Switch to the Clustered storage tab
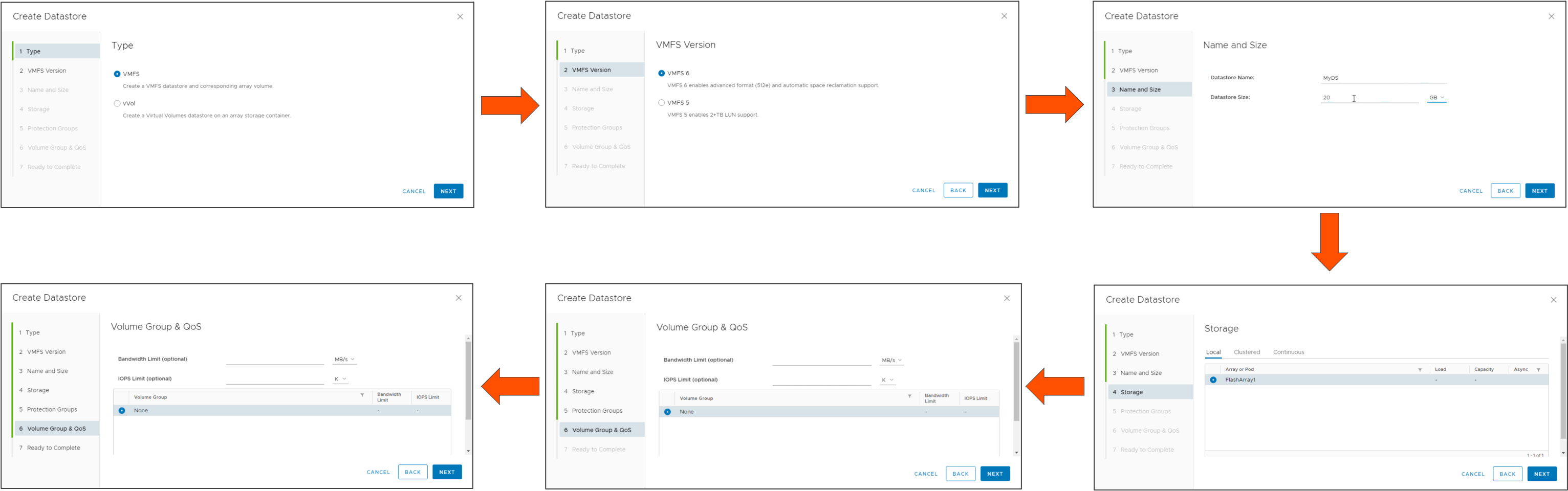1568x491 pixels. (x=1247, y=352)
